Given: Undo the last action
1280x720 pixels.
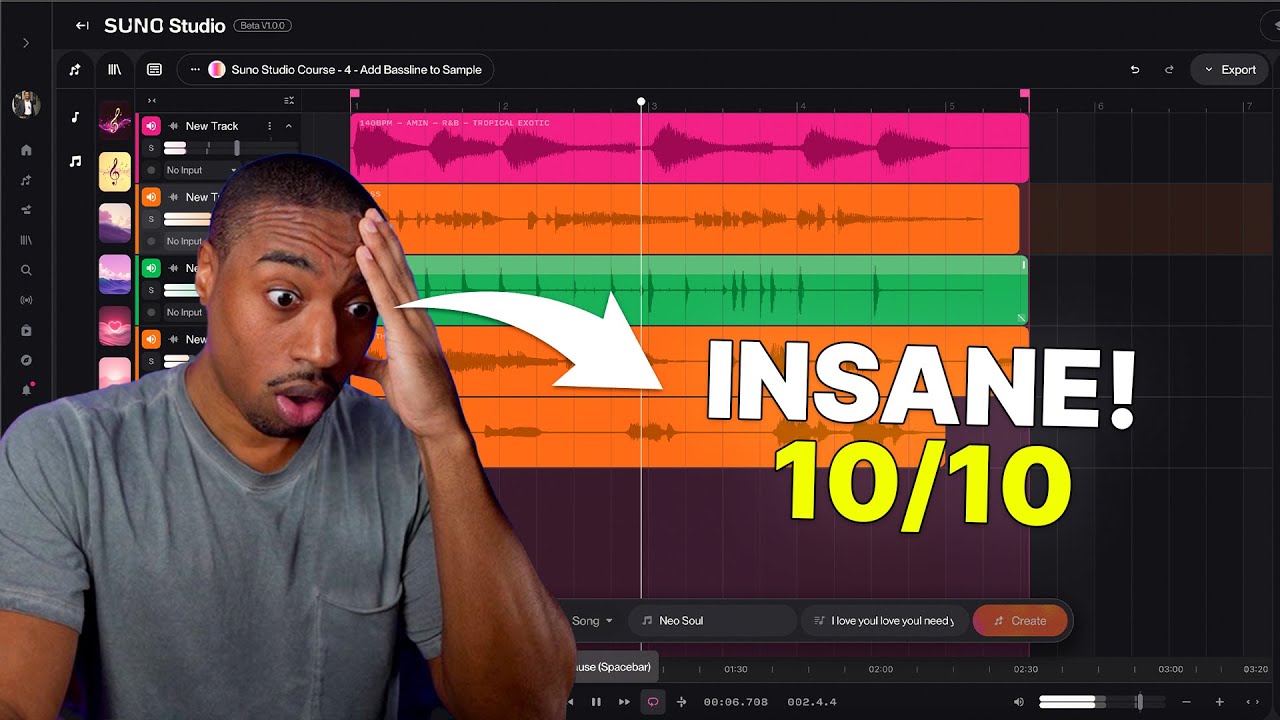Looking at the screenshot, I should click(x=1135, y=70).
